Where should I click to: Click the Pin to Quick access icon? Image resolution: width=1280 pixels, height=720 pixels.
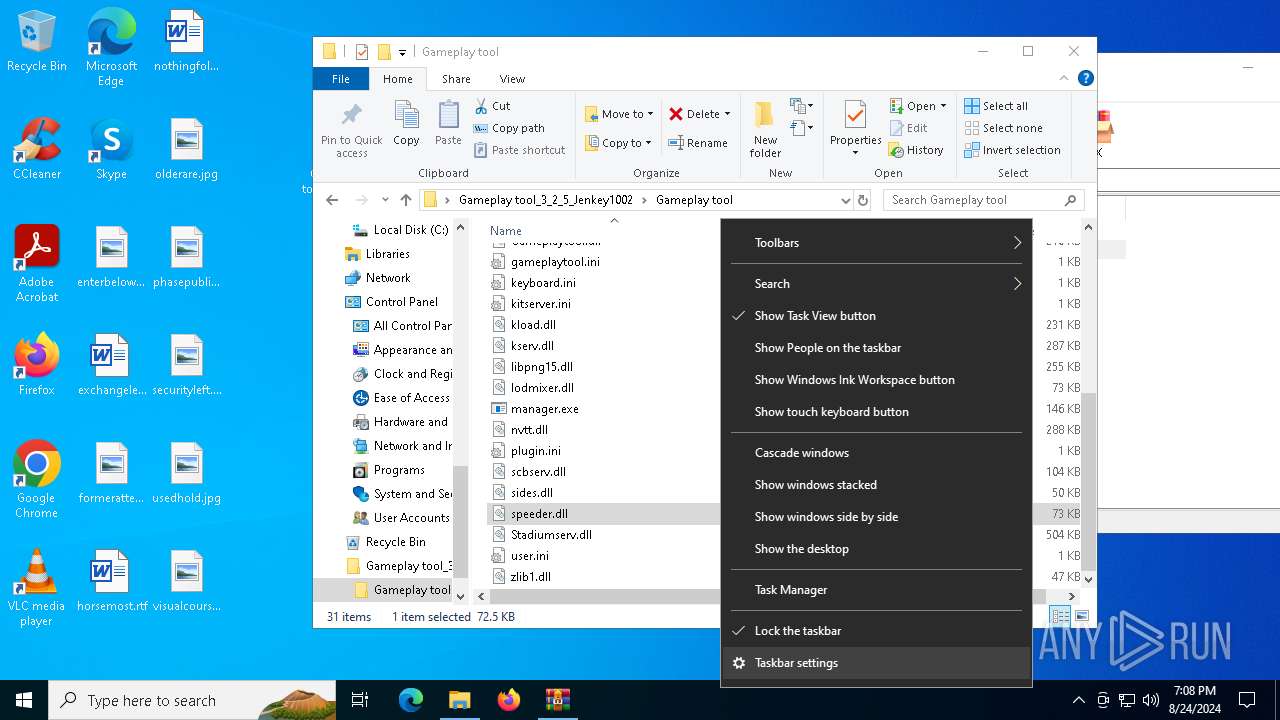[351, 129]
